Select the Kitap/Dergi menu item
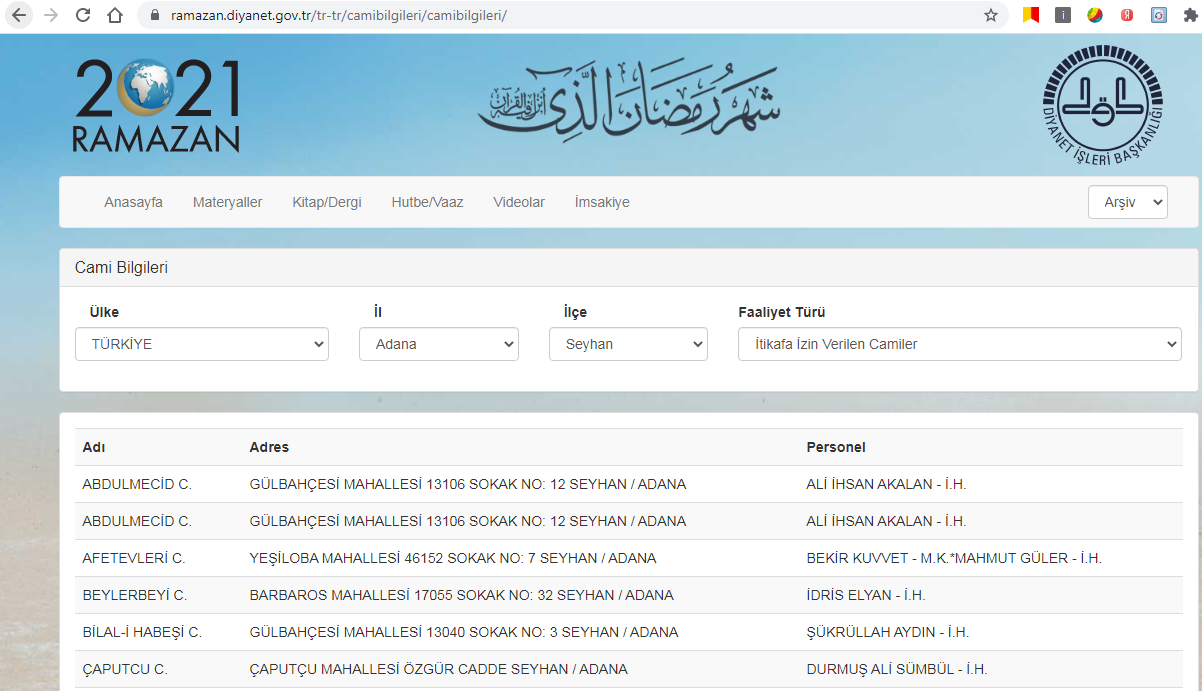 pyautogui.click(x=327, y=202)
